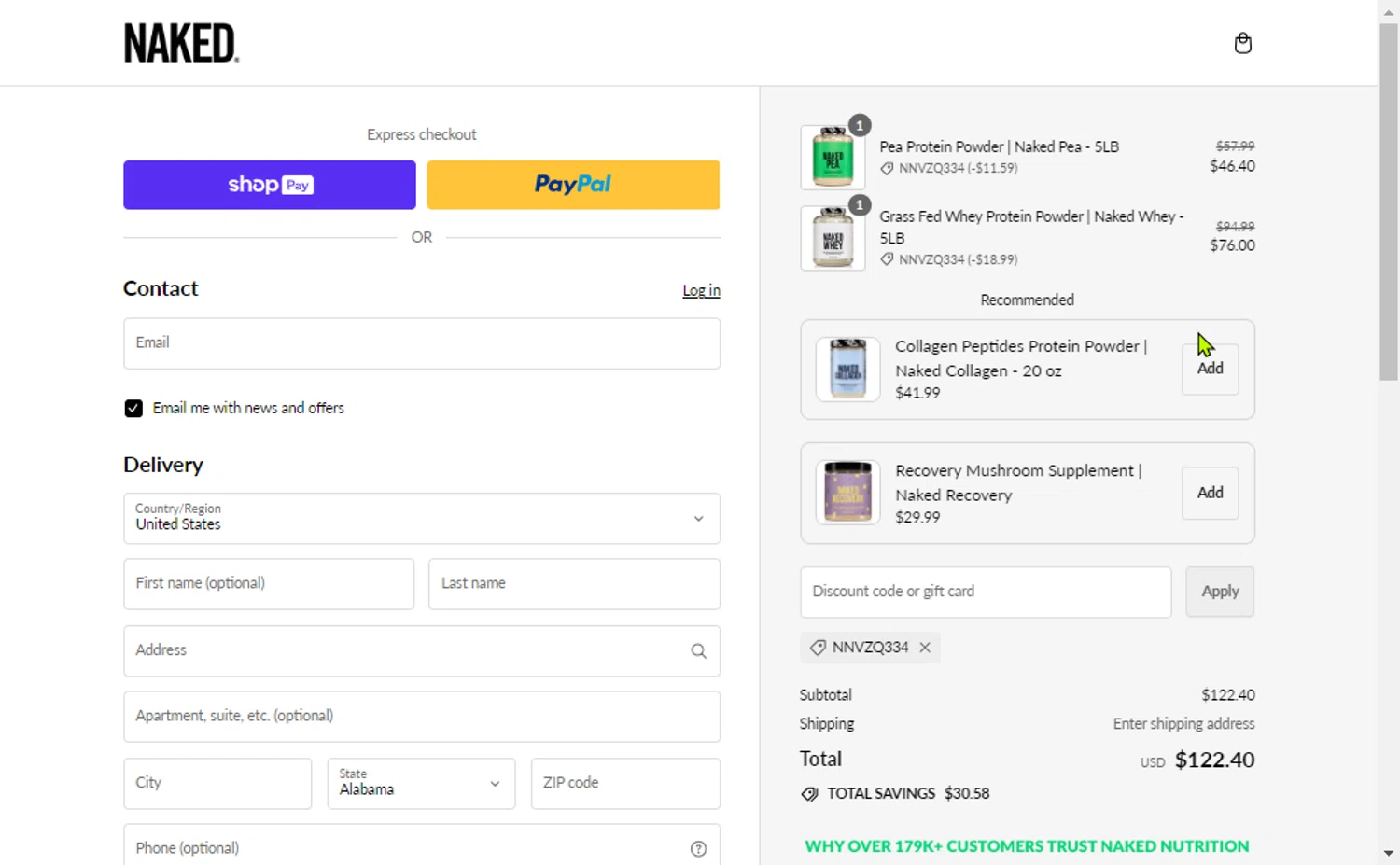Viewport: 1400px width, 865px height.
Task: Focus the City field
Action: coord(217,783)
